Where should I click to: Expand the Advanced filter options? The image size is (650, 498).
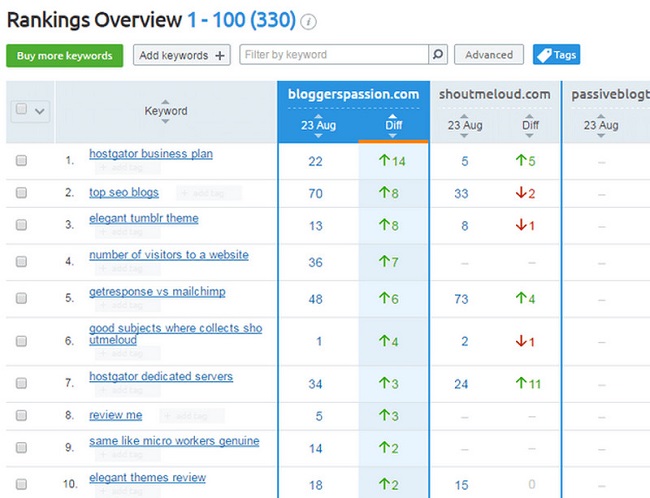point(489,55)
